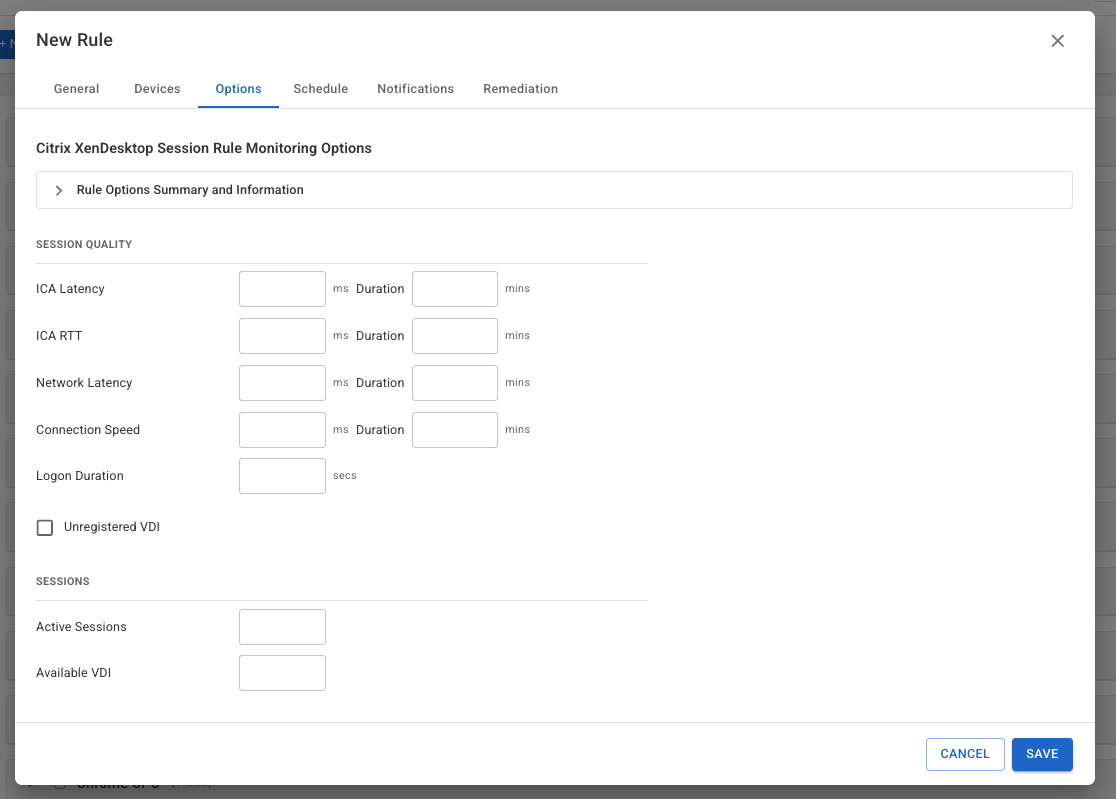The height and width of the screenshot is (799, 1116).
Task: Switch to the Remediation tab
Action: (520, 89)
